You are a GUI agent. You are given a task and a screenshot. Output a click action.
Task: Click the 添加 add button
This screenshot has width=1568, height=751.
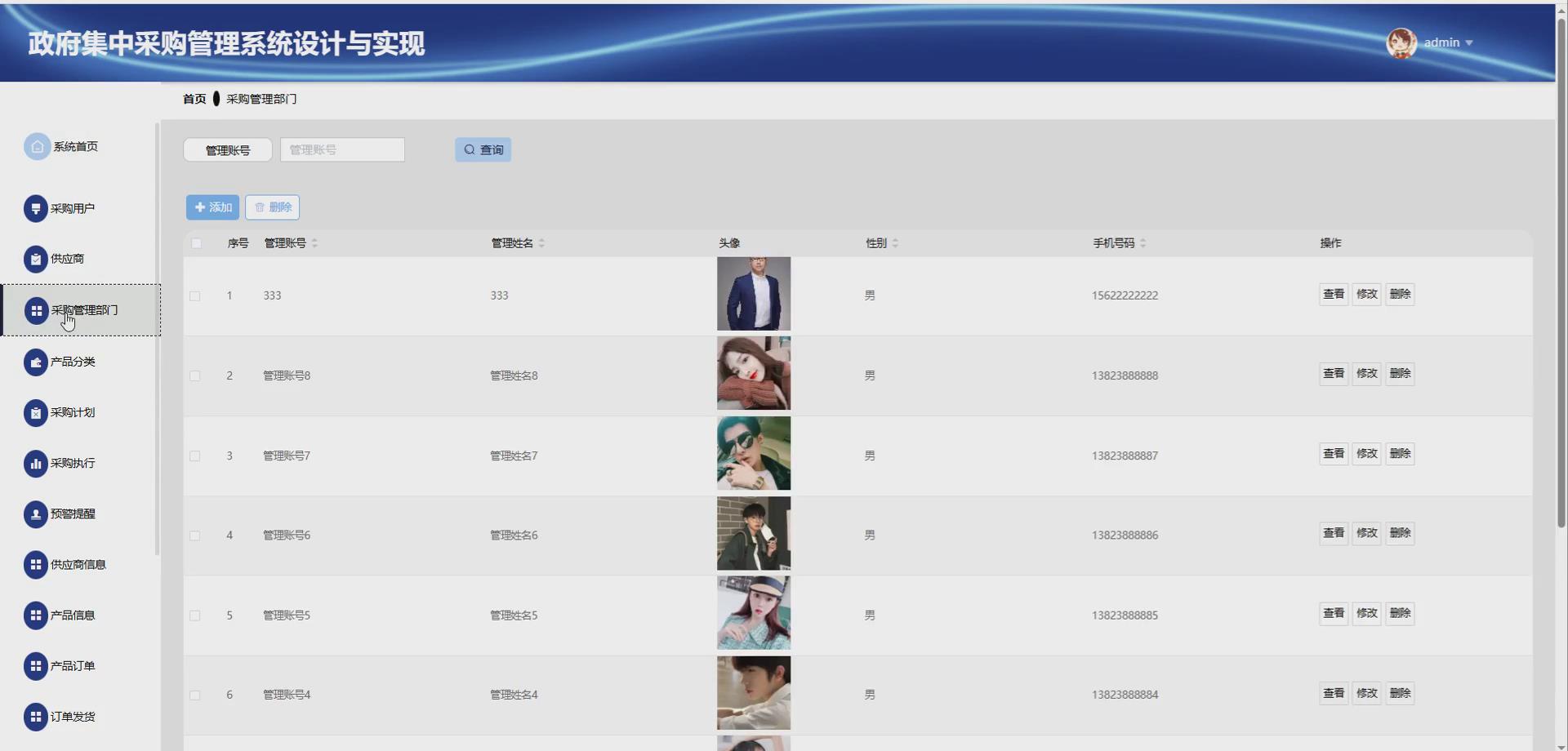212,207
